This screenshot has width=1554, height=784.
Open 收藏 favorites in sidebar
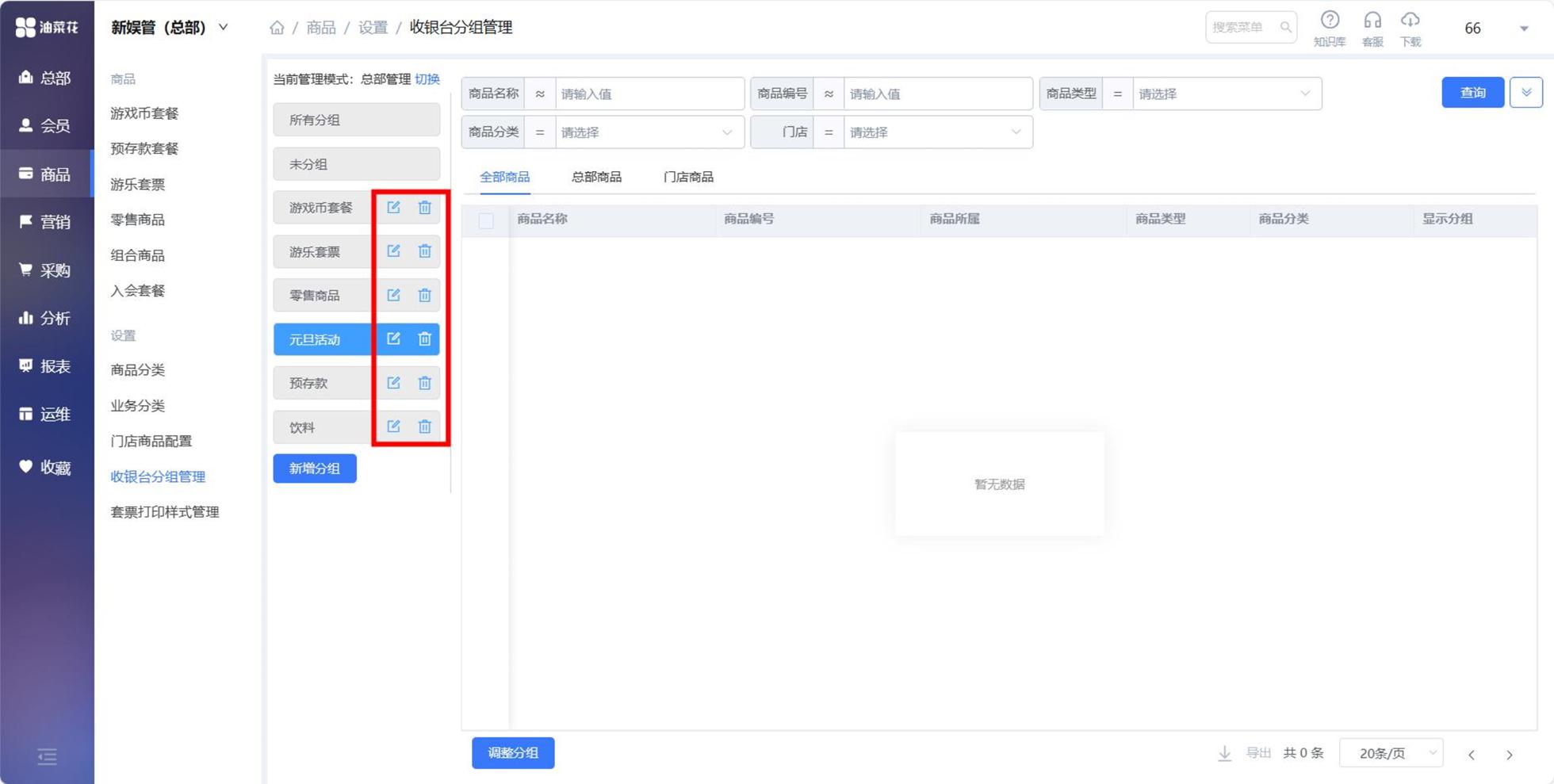[x=45, y=468]
